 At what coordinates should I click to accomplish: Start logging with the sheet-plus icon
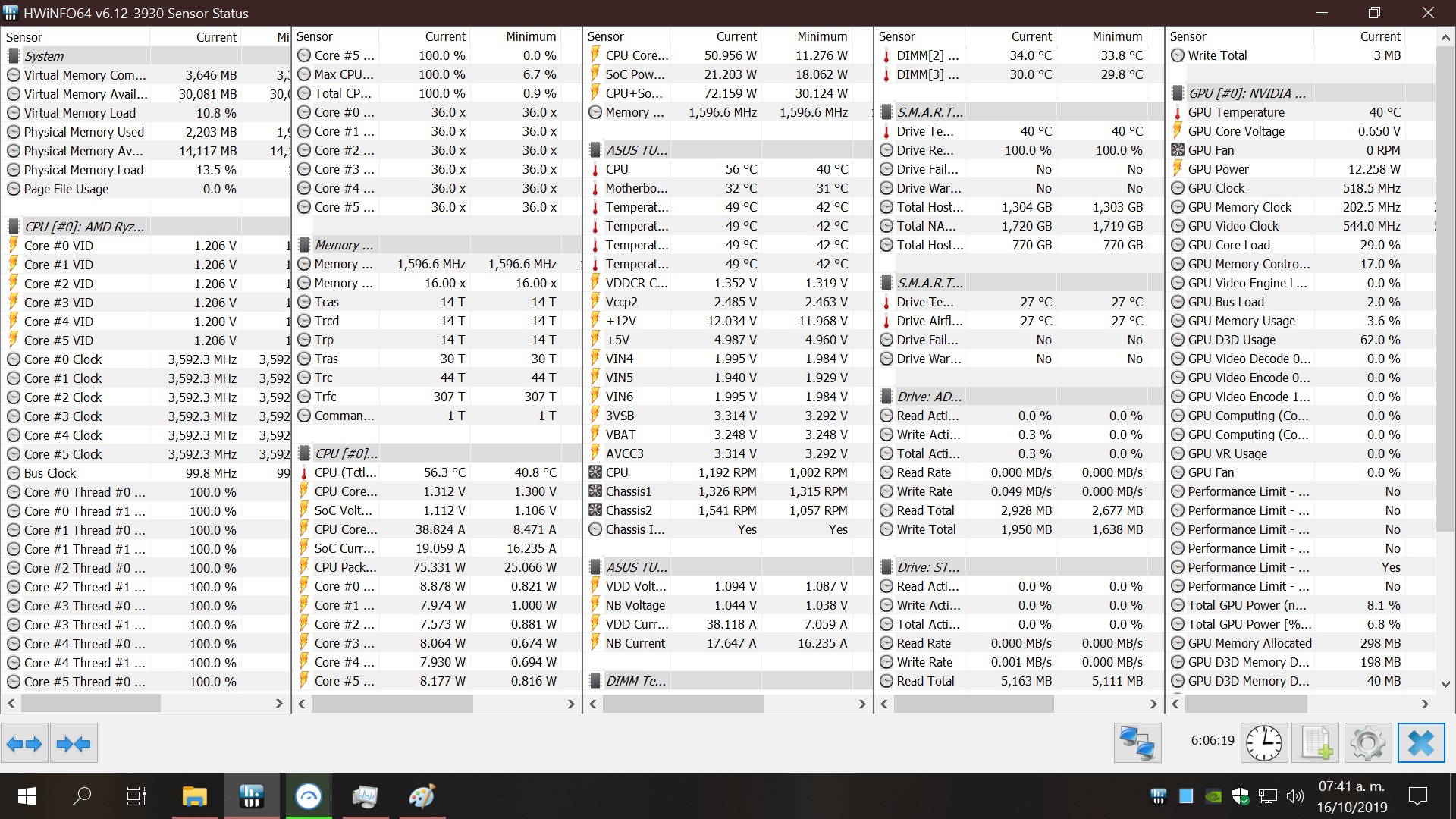pyautogui.click(x=1316, y=742)
